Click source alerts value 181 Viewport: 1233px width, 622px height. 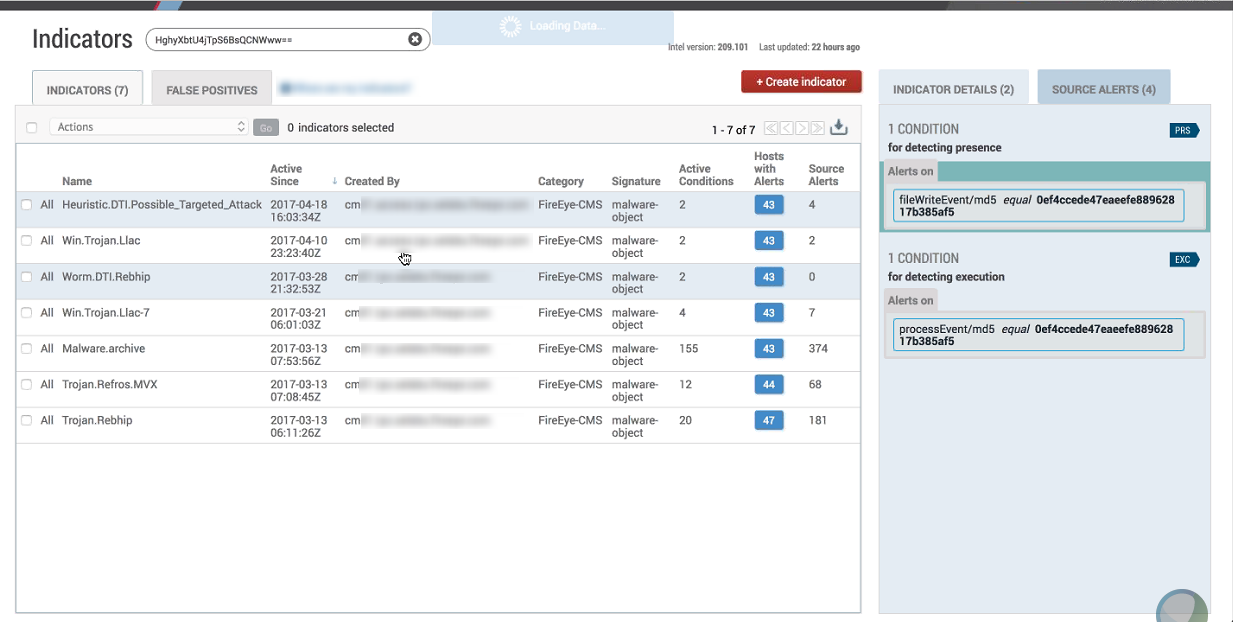pyautogui.click(x=818, y=421)
